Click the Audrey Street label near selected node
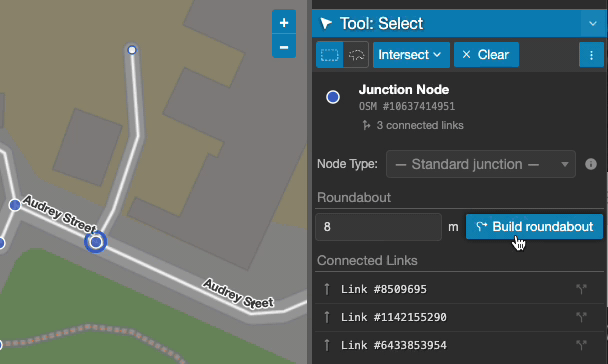The image size is (608, 364). click(x=59, y=214)
